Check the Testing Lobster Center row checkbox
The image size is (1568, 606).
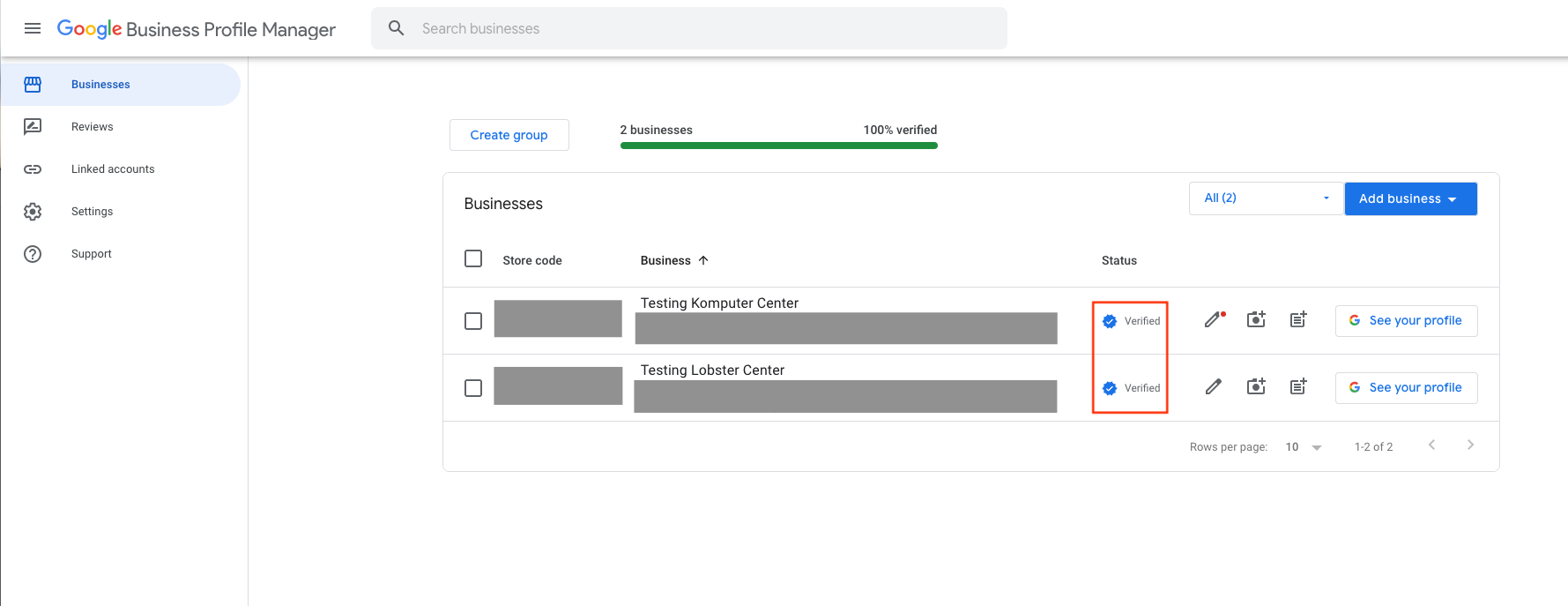473,388
